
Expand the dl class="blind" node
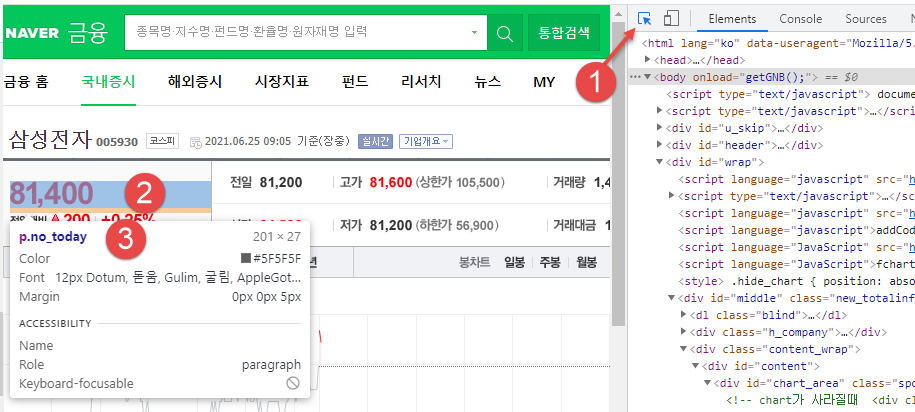point(684,315)
